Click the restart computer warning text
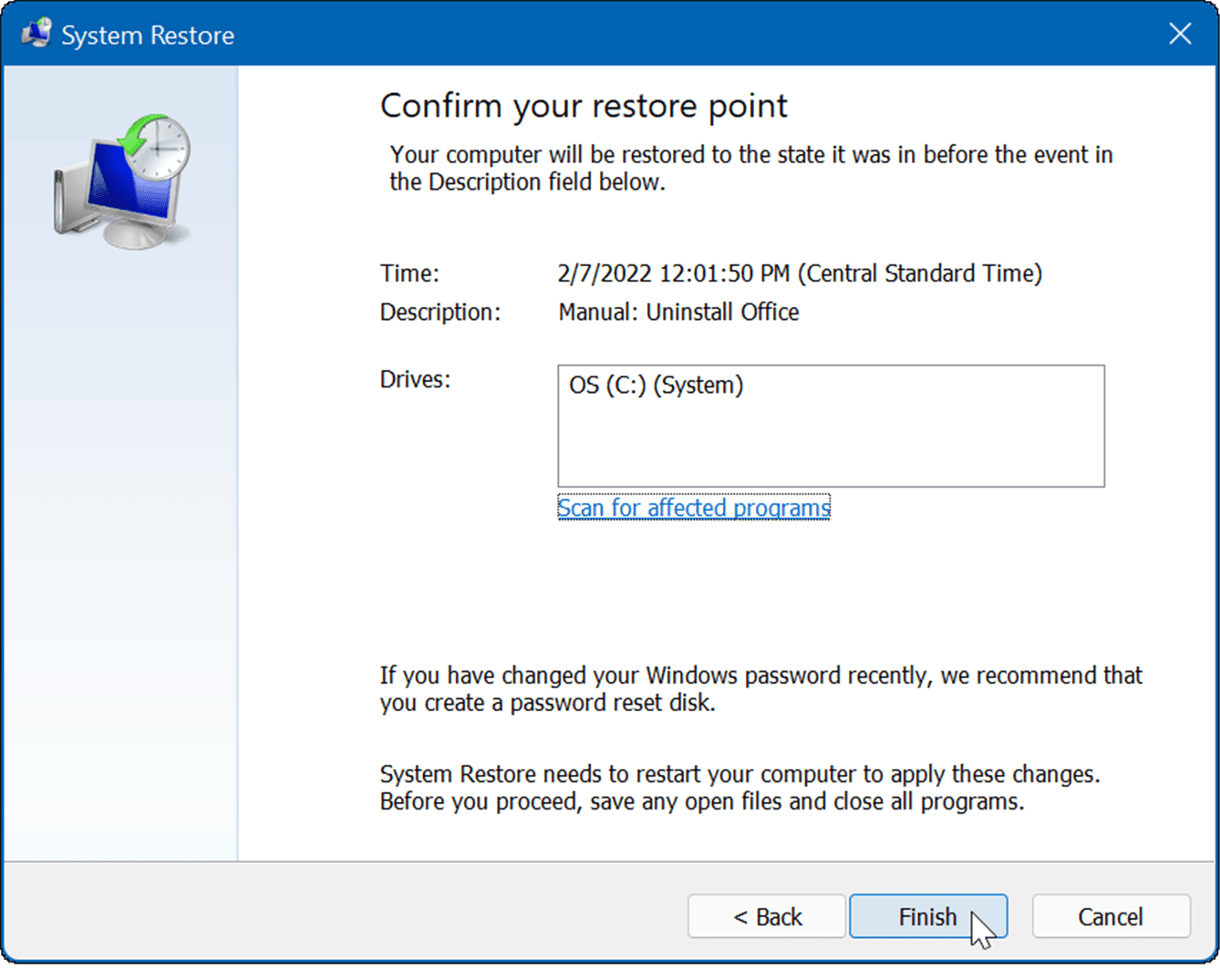 point(739,788)
